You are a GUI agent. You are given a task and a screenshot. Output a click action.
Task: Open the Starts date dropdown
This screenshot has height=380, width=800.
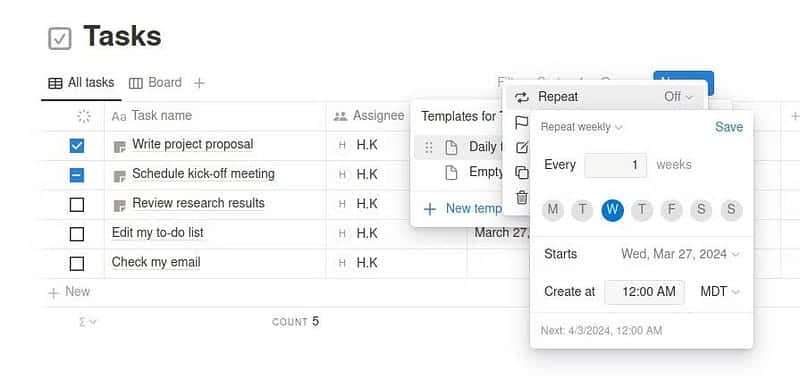point(680,254)
